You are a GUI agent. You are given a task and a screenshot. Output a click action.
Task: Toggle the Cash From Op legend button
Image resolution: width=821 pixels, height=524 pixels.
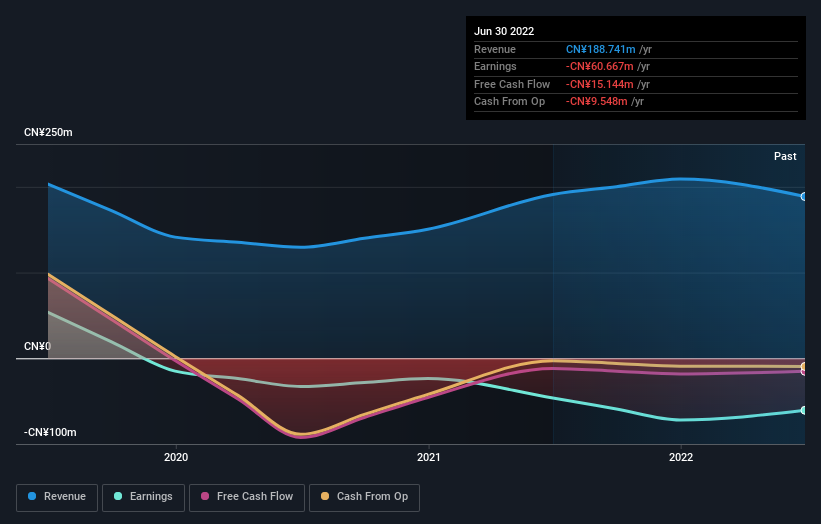364,497
